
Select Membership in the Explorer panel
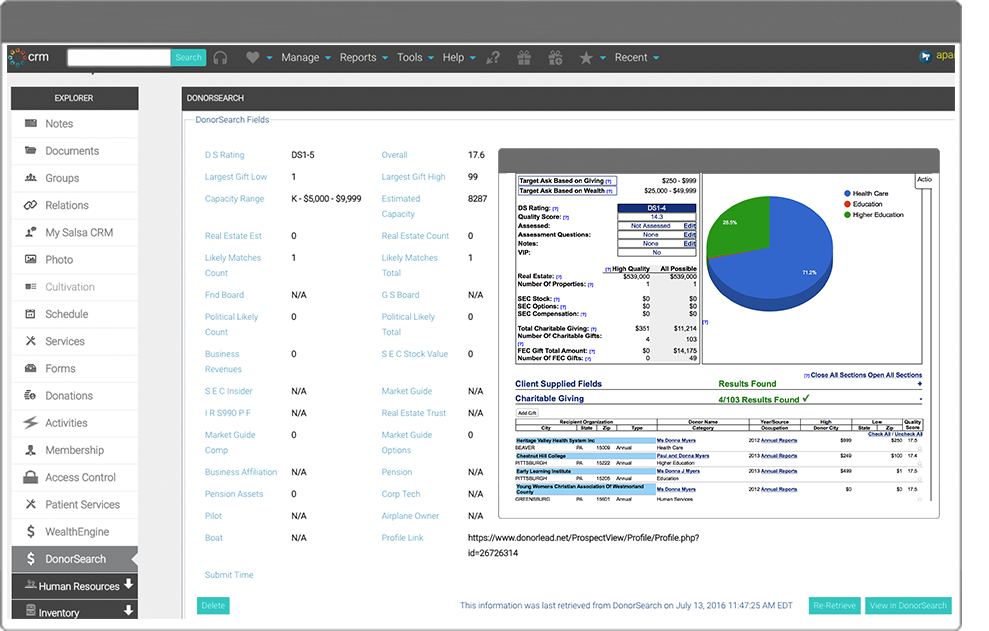pyautogui.click(x=74, y=450)
